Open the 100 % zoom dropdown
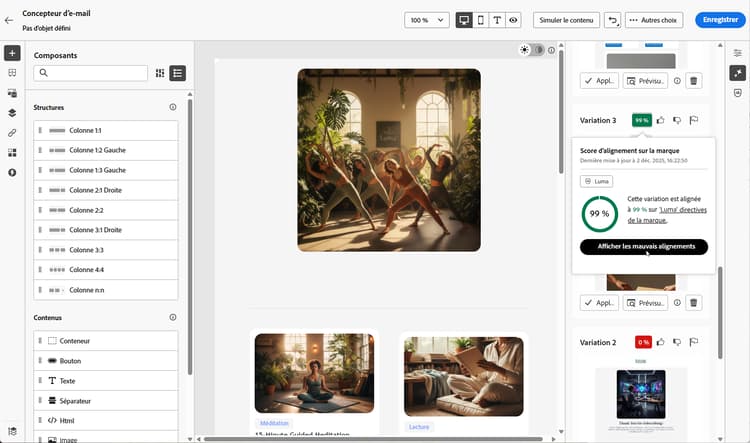This screenshot has height=443, width=750. coord(427,20)
